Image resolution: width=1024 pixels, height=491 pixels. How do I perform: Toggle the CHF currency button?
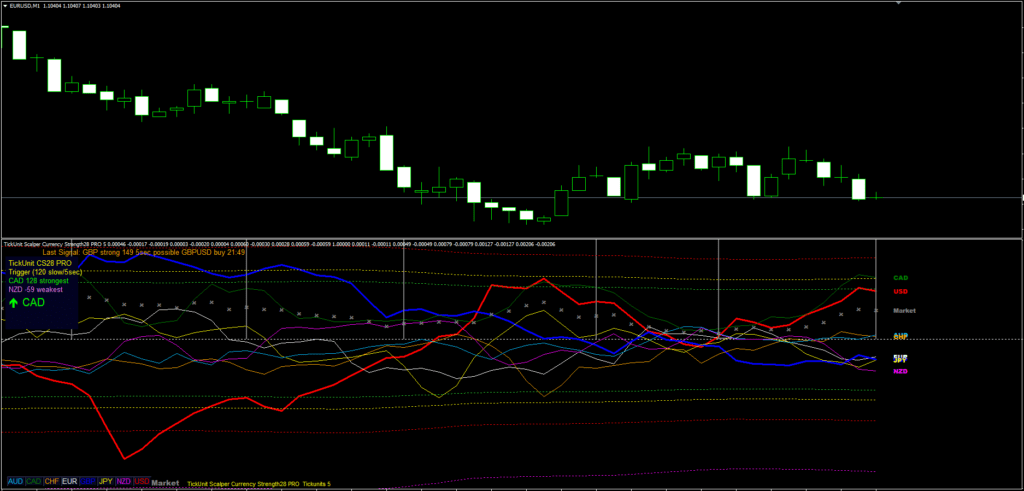point(52,481)
